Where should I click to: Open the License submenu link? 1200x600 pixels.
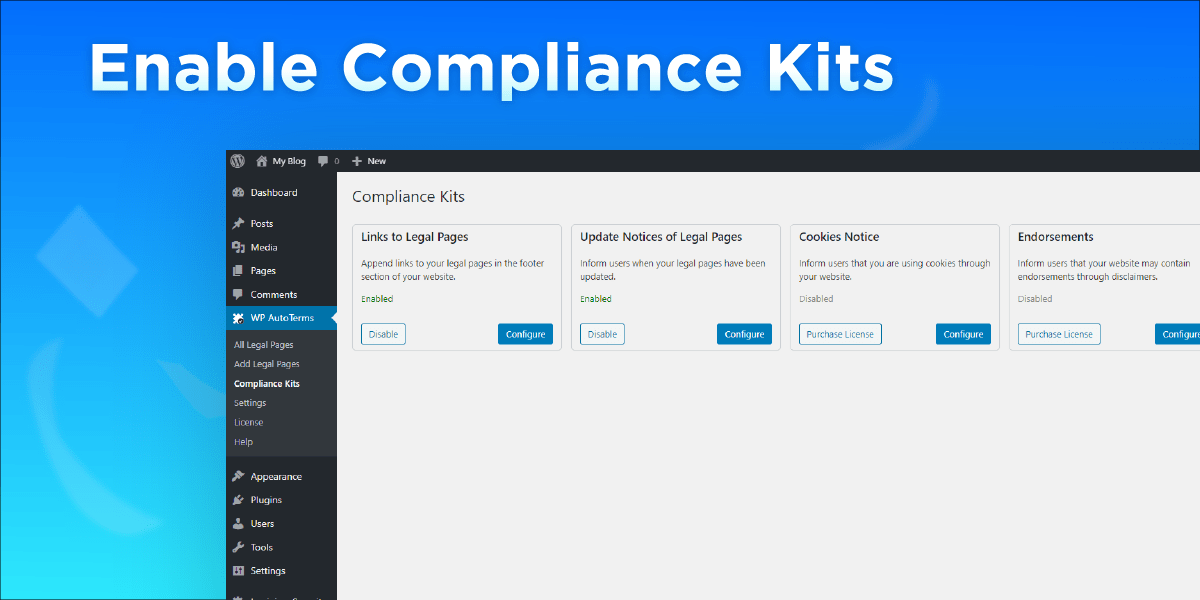249,422
